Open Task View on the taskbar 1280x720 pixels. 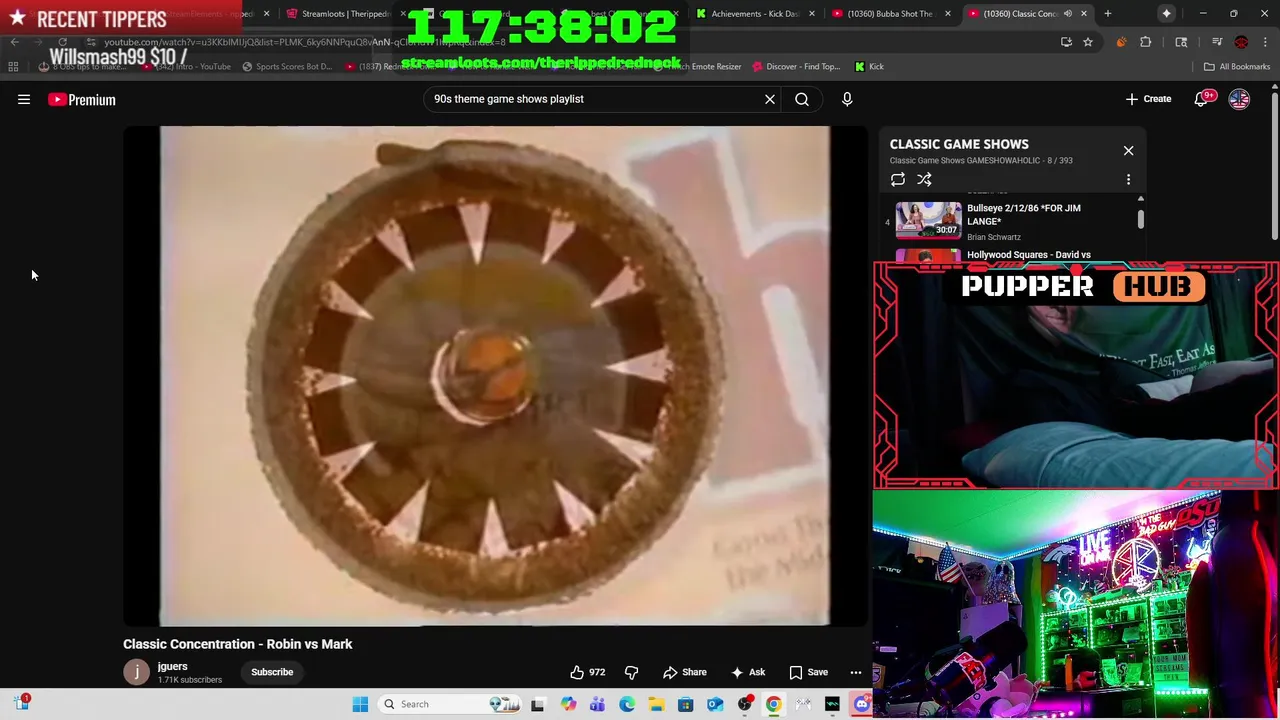coord(538,704)
